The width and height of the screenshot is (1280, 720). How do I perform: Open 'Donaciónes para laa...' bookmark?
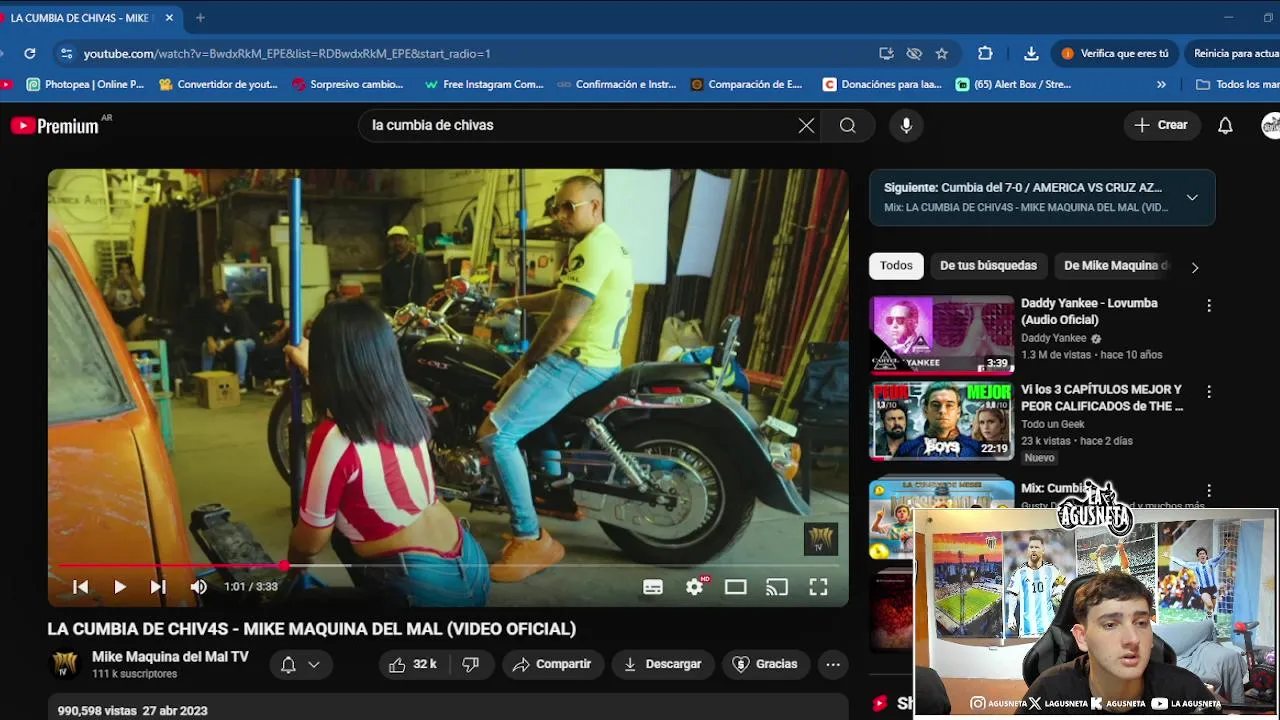882,84
